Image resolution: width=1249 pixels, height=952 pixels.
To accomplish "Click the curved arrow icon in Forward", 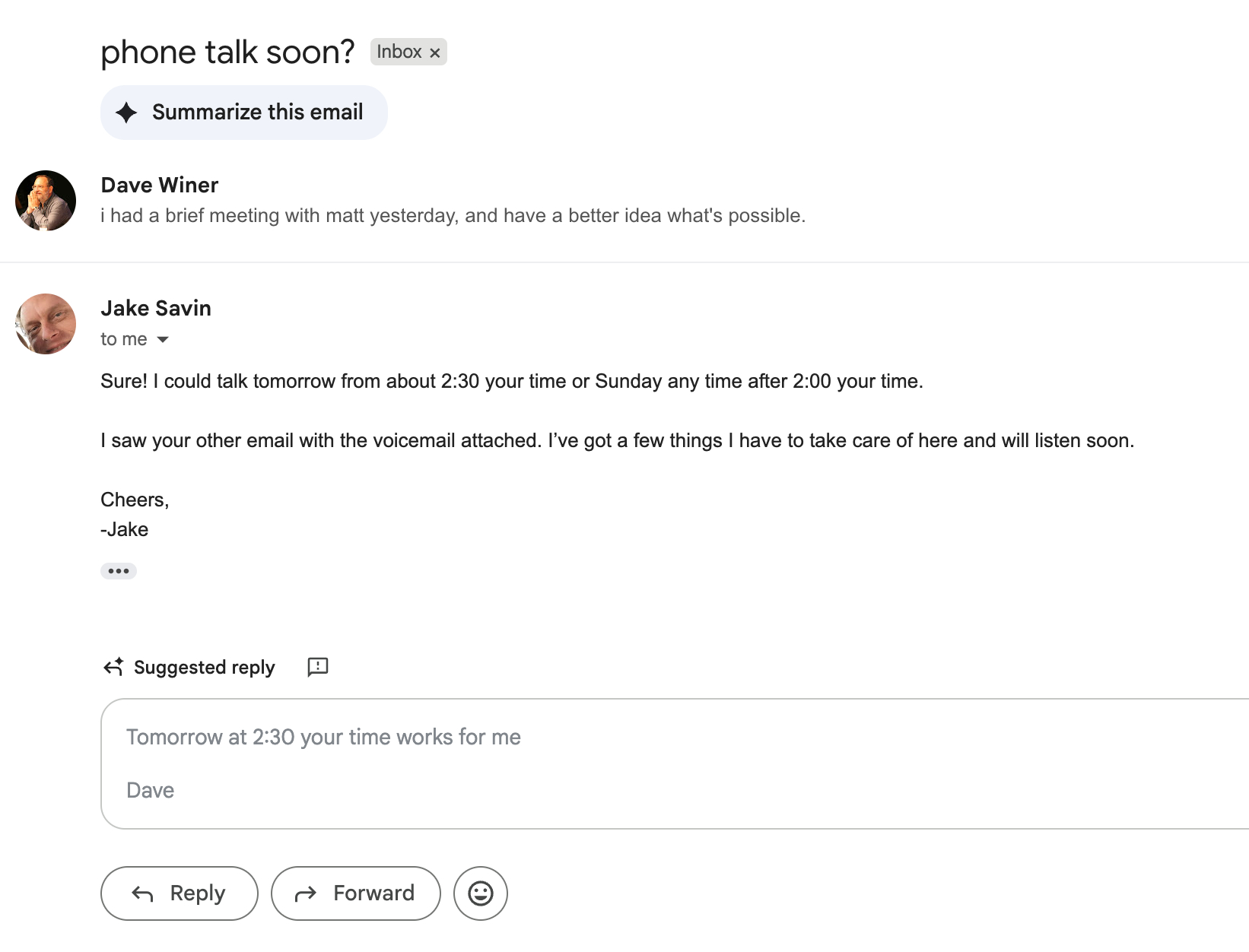I will (x=305, y=894).
